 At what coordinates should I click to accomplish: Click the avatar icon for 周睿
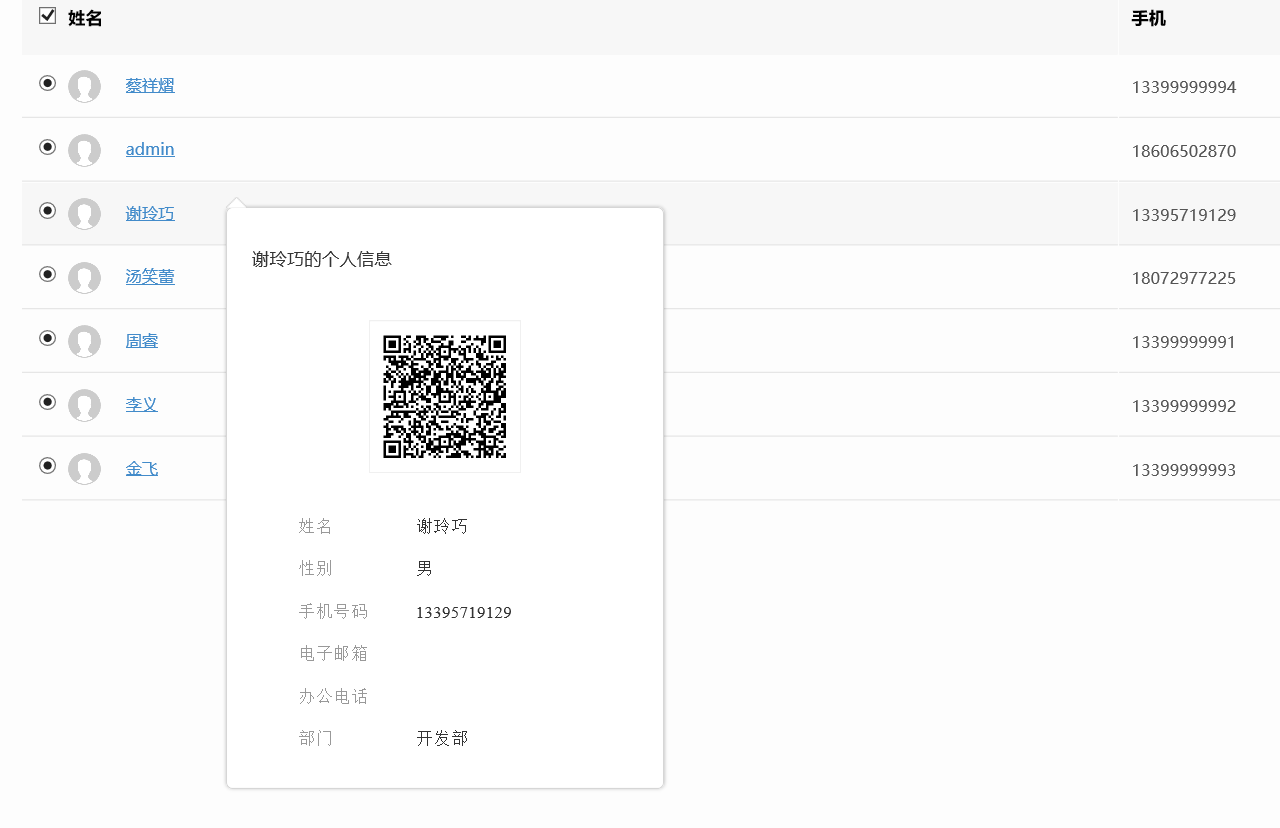84,342
